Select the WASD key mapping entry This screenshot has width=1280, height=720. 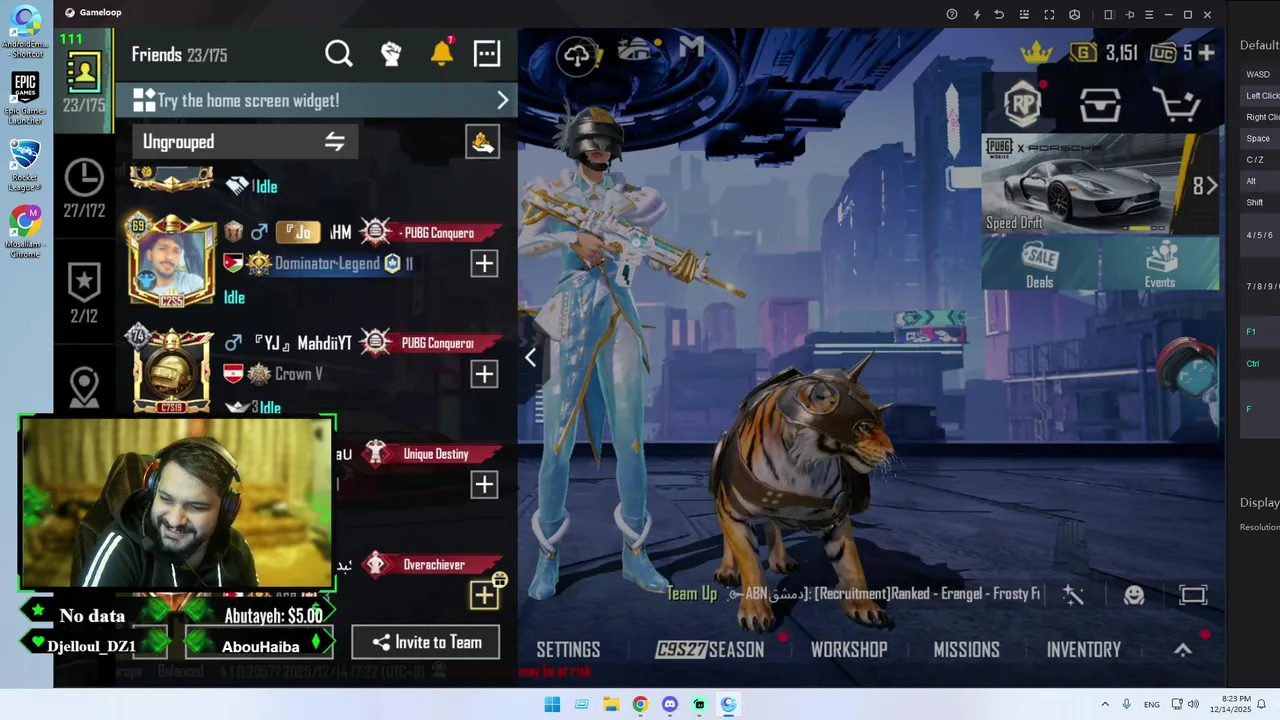pyautogui.click(x=1258, y=74)
